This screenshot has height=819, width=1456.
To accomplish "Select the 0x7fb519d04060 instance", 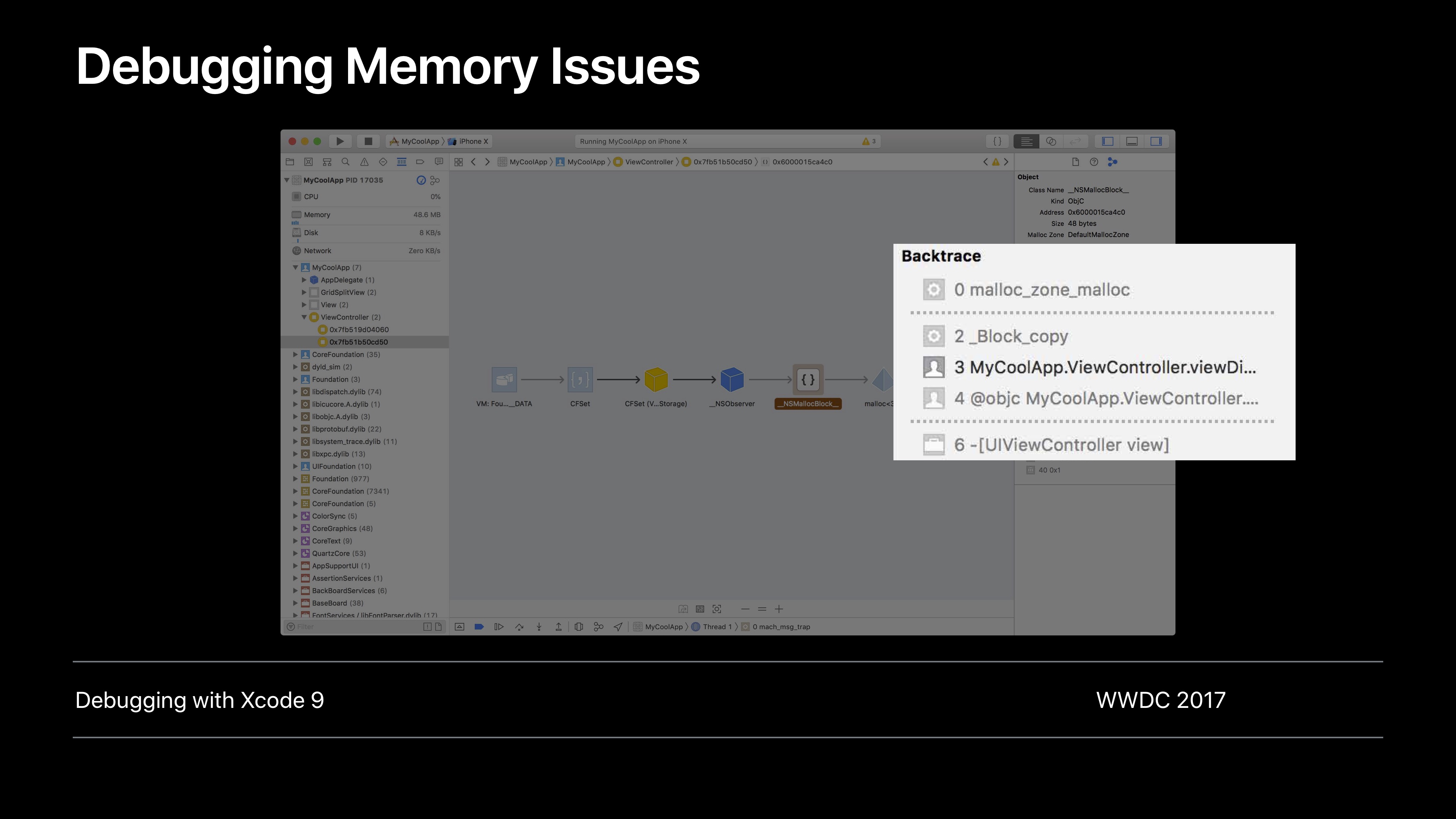I will point(358,329).
